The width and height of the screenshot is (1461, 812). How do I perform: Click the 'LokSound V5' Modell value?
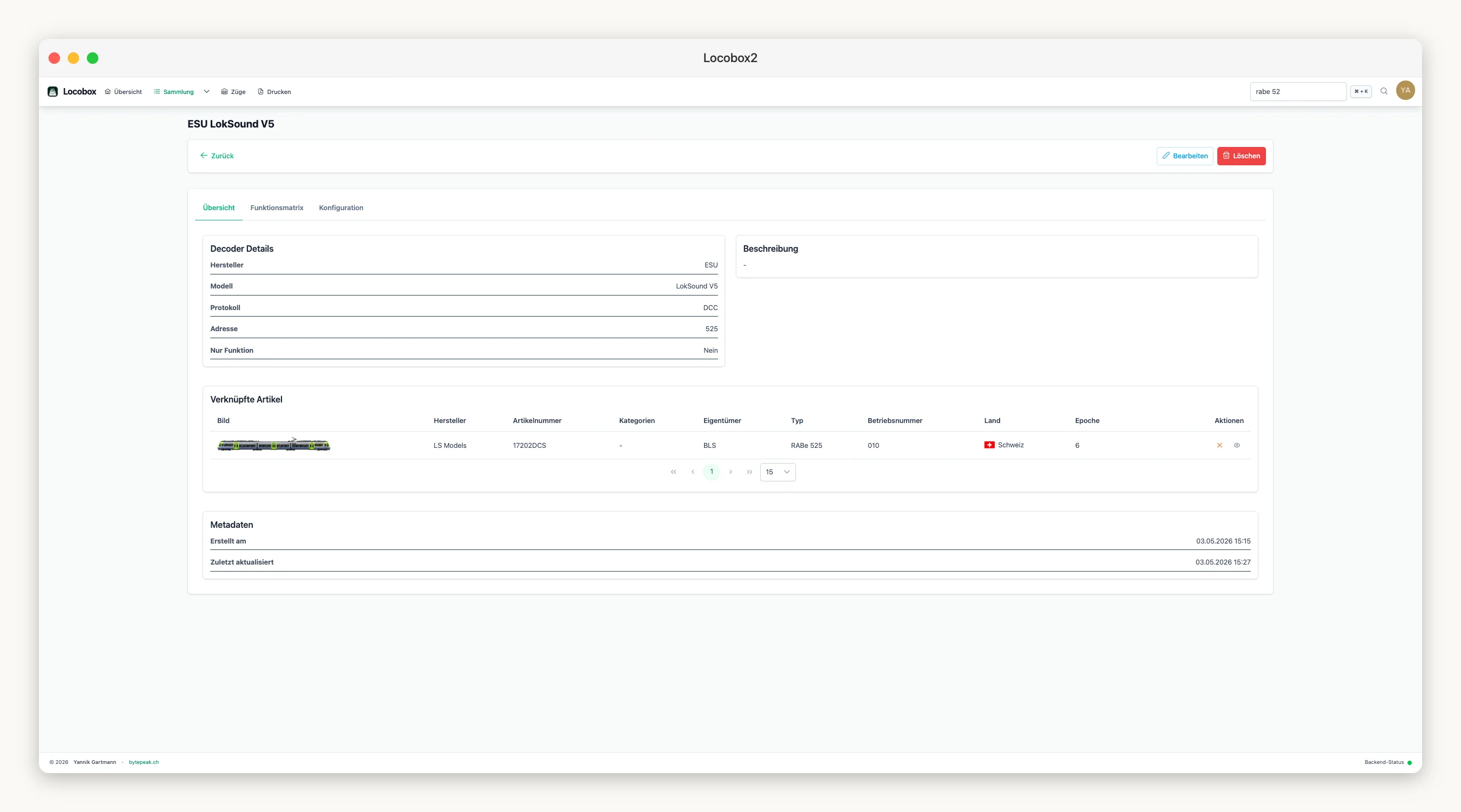click(696, 286)
